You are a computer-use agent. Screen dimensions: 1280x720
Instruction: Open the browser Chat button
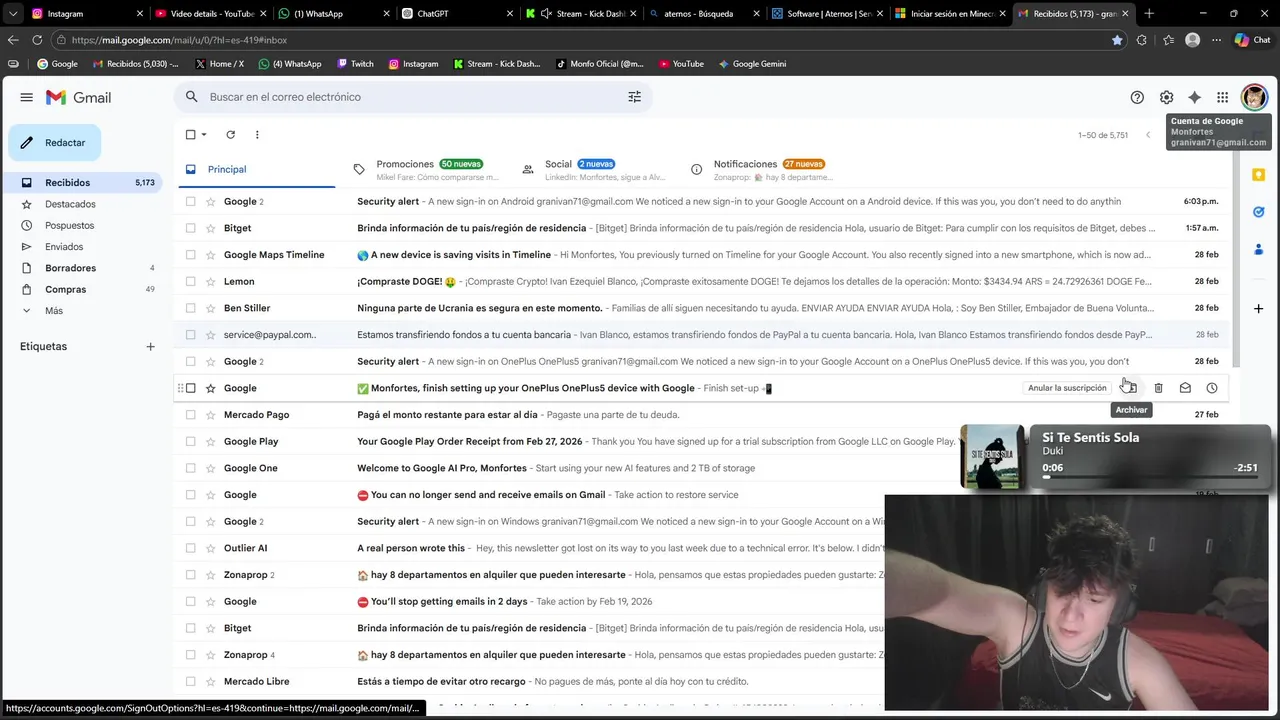1251,40
